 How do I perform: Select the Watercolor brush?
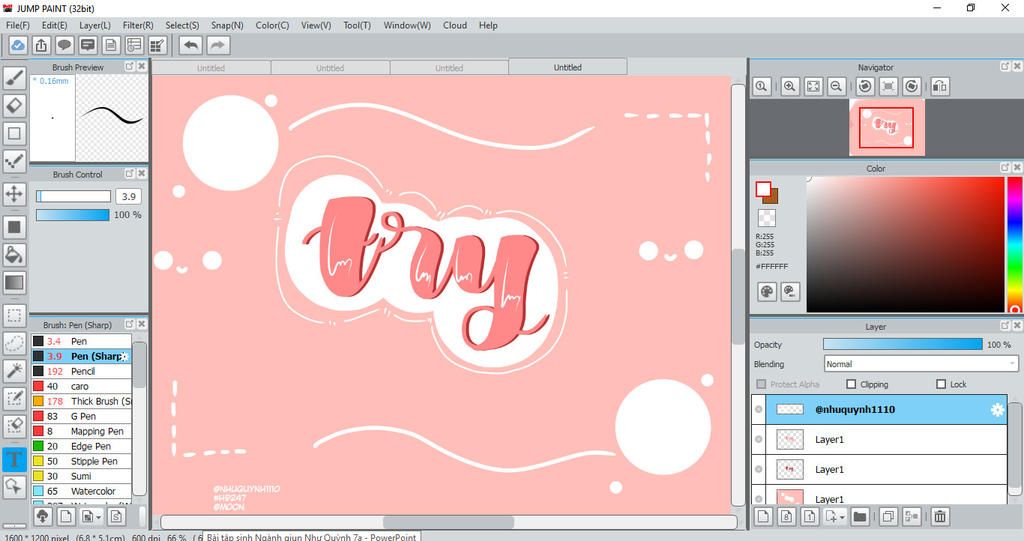click(x=82, y=491)
